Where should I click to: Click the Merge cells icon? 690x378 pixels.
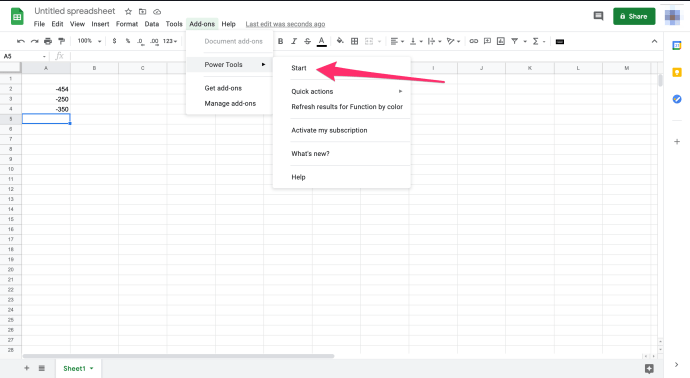(x=369, y=41)
